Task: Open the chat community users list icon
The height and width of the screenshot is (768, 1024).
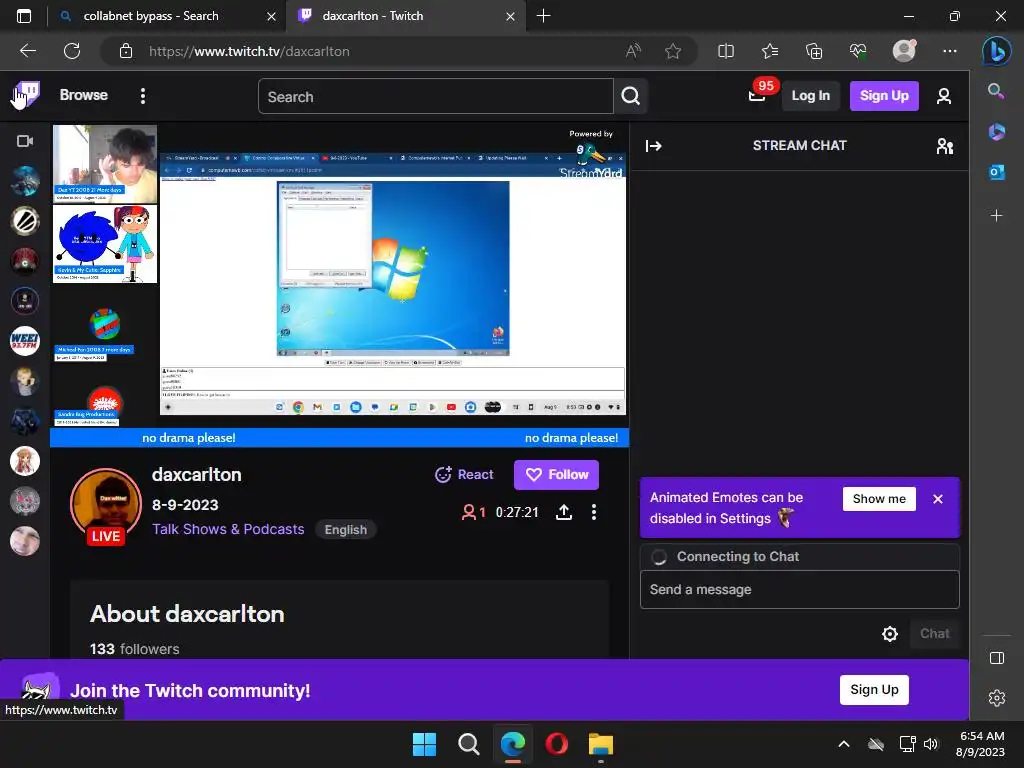Action: coord(944,146)
